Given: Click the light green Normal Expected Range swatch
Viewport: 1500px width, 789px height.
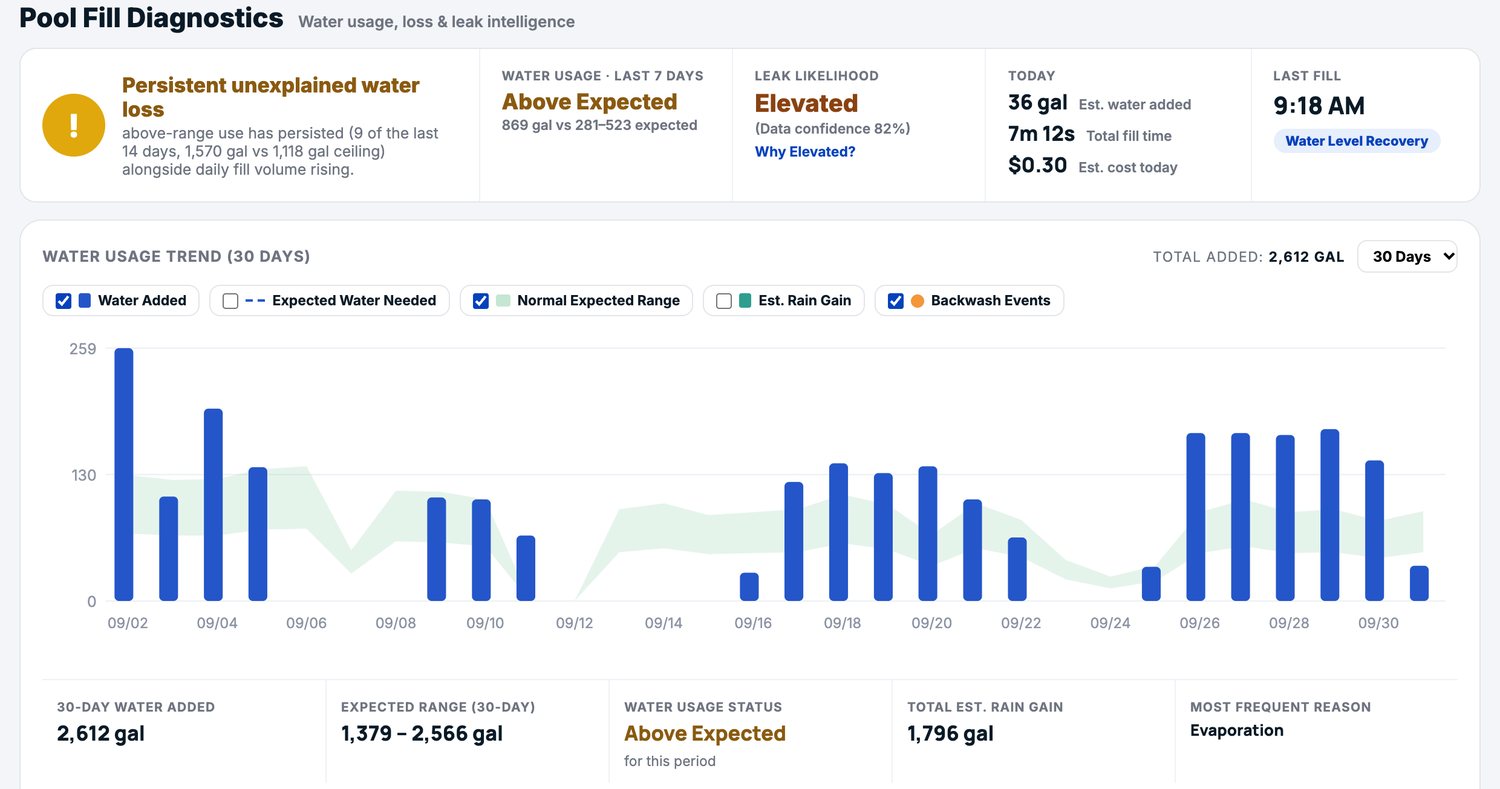Looking at the screenshot, I should [x=503, y=300].
